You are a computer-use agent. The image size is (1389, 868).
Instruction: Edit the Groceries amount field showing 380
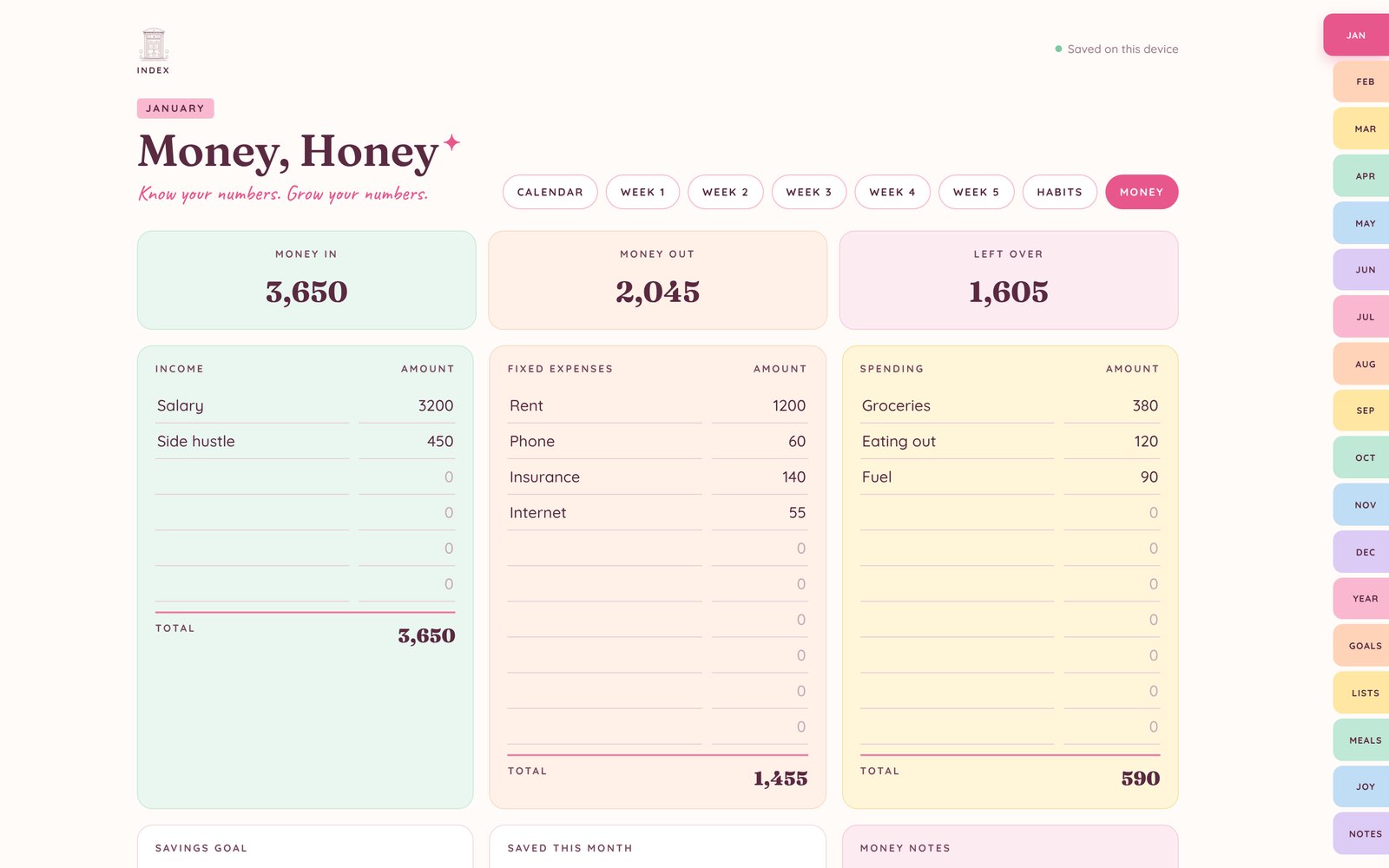pos(1112,406)
